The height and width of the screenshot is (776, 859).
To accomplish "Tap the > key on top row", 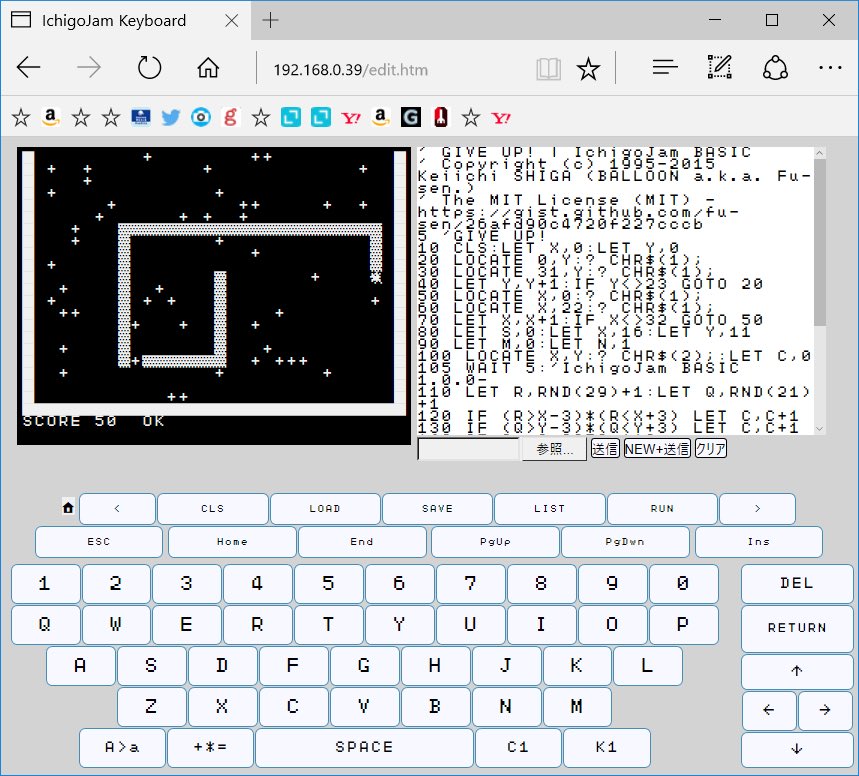I will click(x=757, y=509).
